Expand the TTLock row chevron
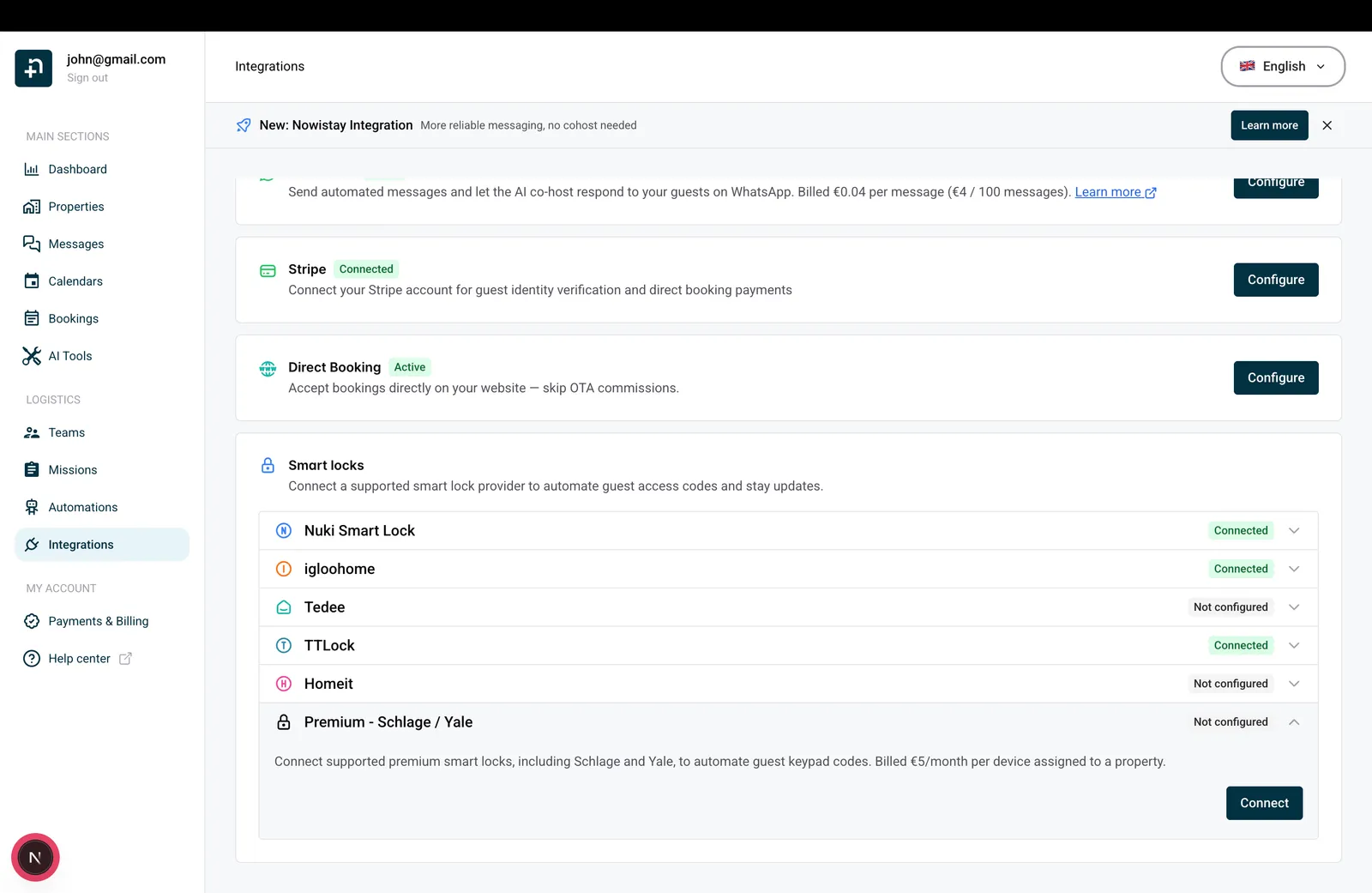Viewport: 1372px width, 893px height. [1294, 645]
